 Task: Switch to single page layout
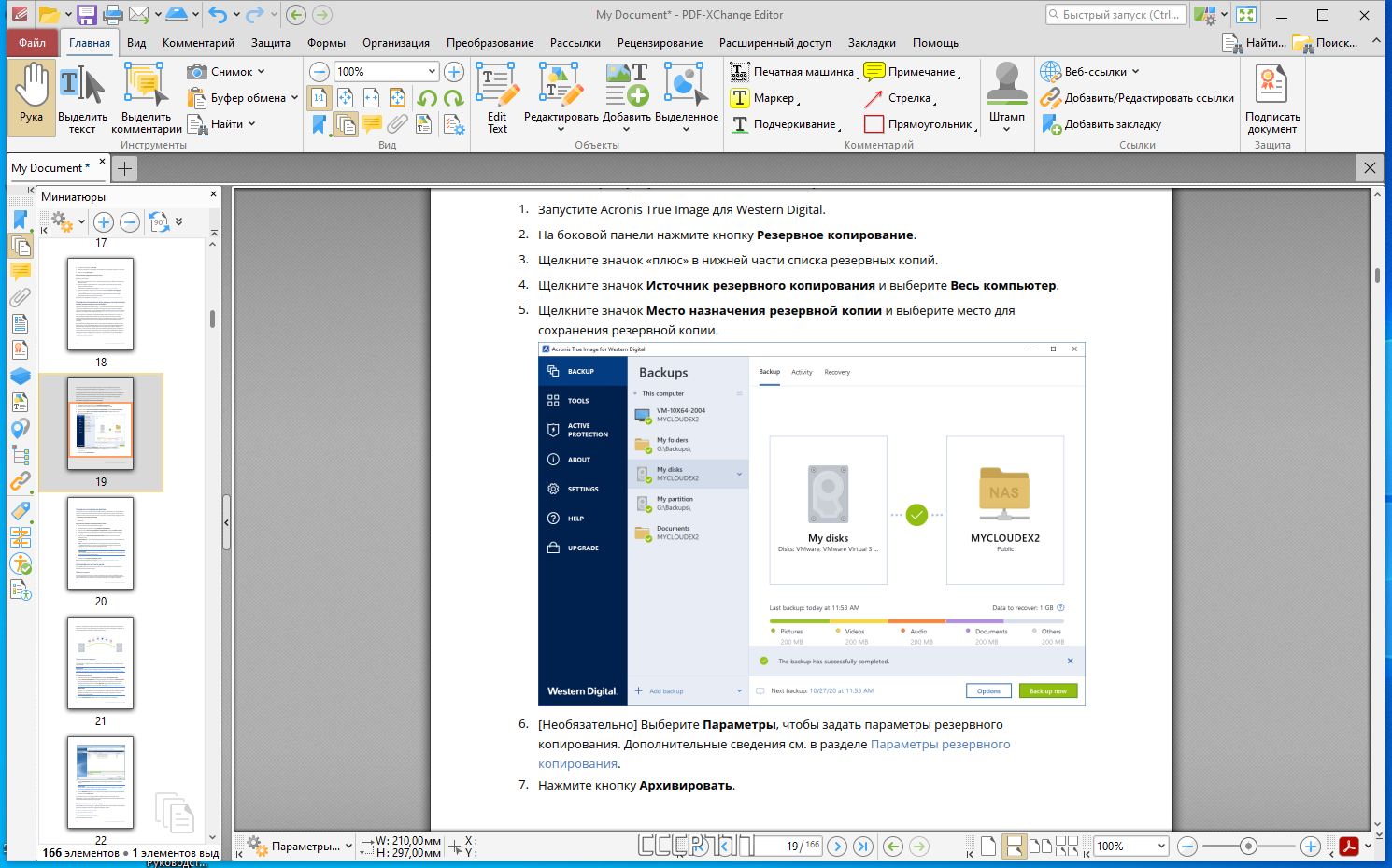[x=988, y=847]
